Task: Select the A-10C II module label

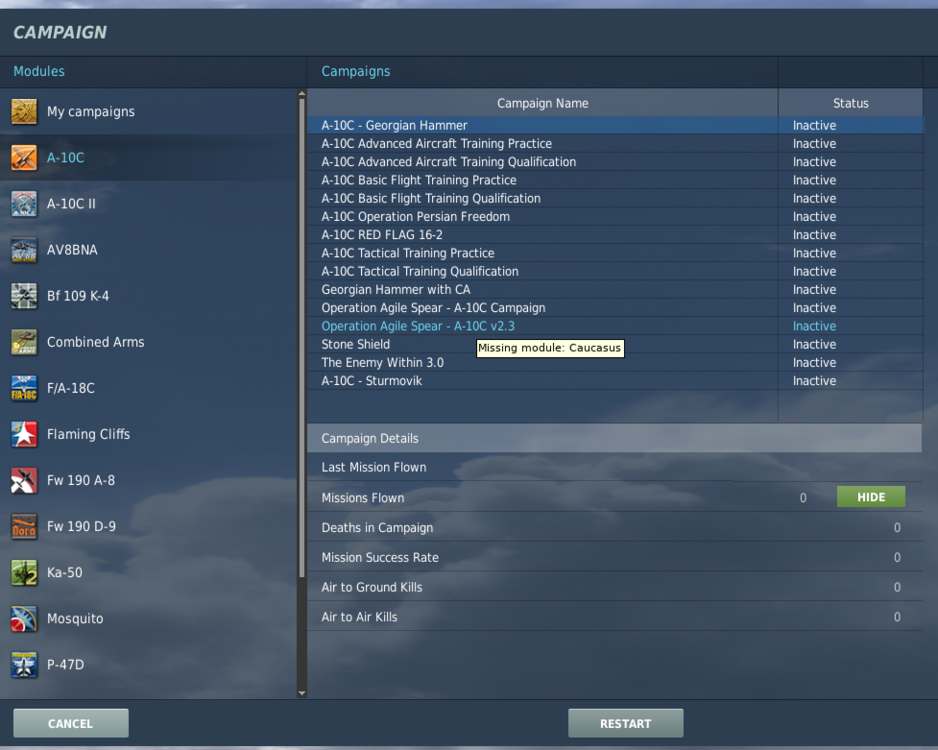Action: pyautogui.click(x=71, y=204)
